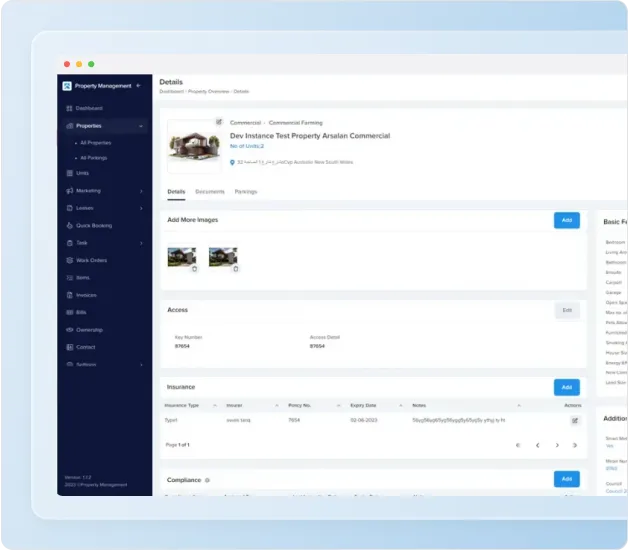Click Property Overview breadcrumb link

pyautogui.click(x=209, y=92)
